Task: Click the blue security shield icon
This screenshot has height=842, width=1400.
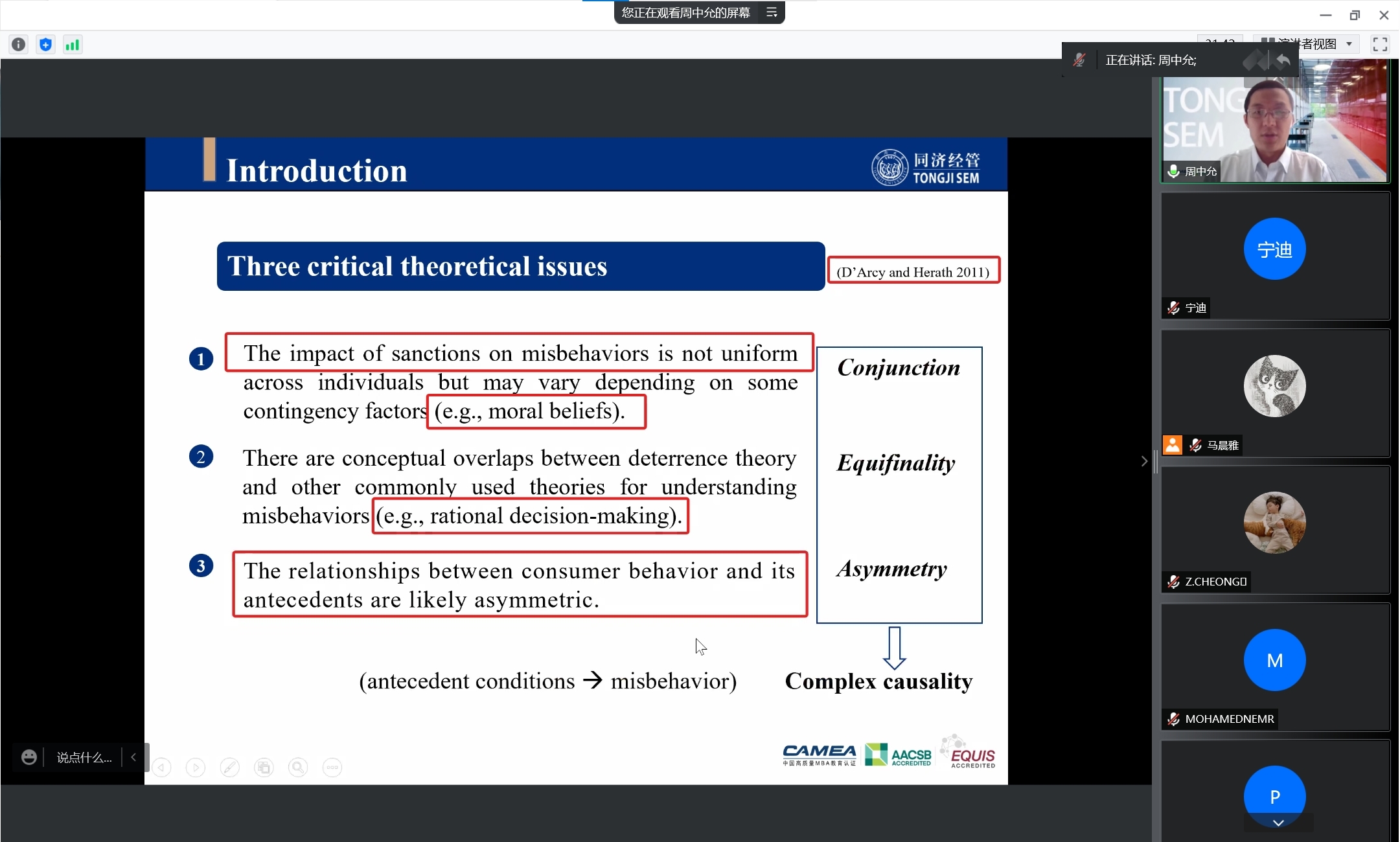Action: (x=45, y=45)
